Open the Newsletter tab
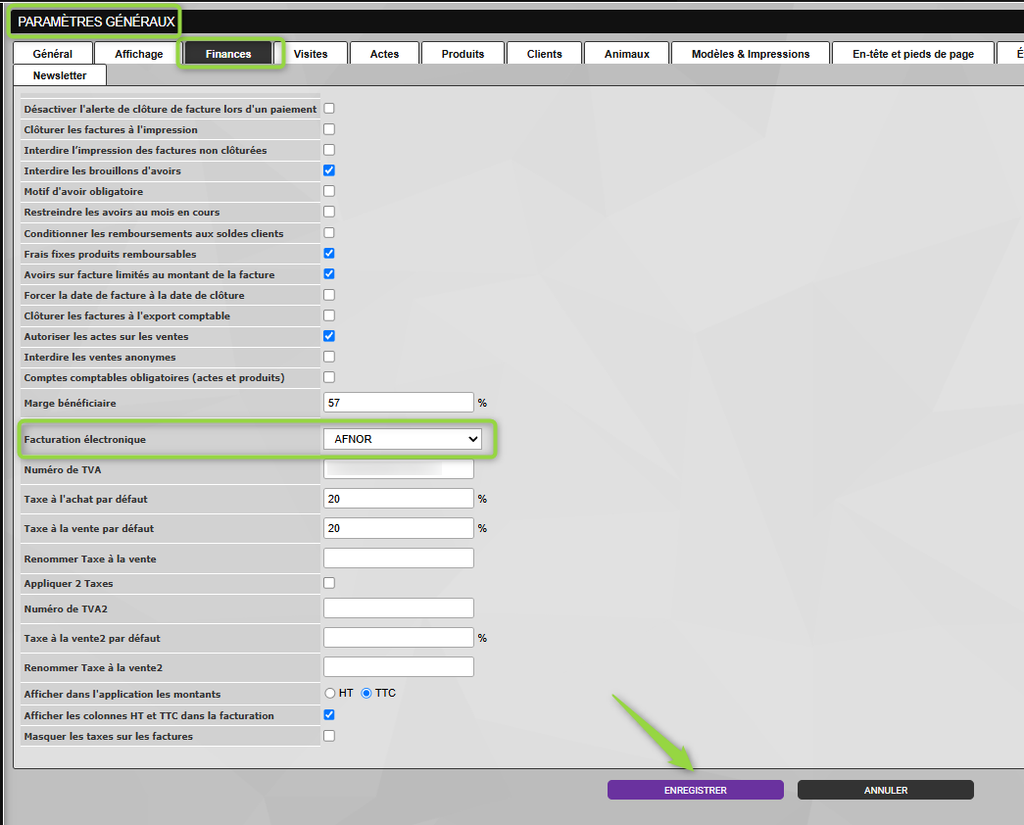The height and width of the screenshot is (825, 1024). tap(60, 75)
